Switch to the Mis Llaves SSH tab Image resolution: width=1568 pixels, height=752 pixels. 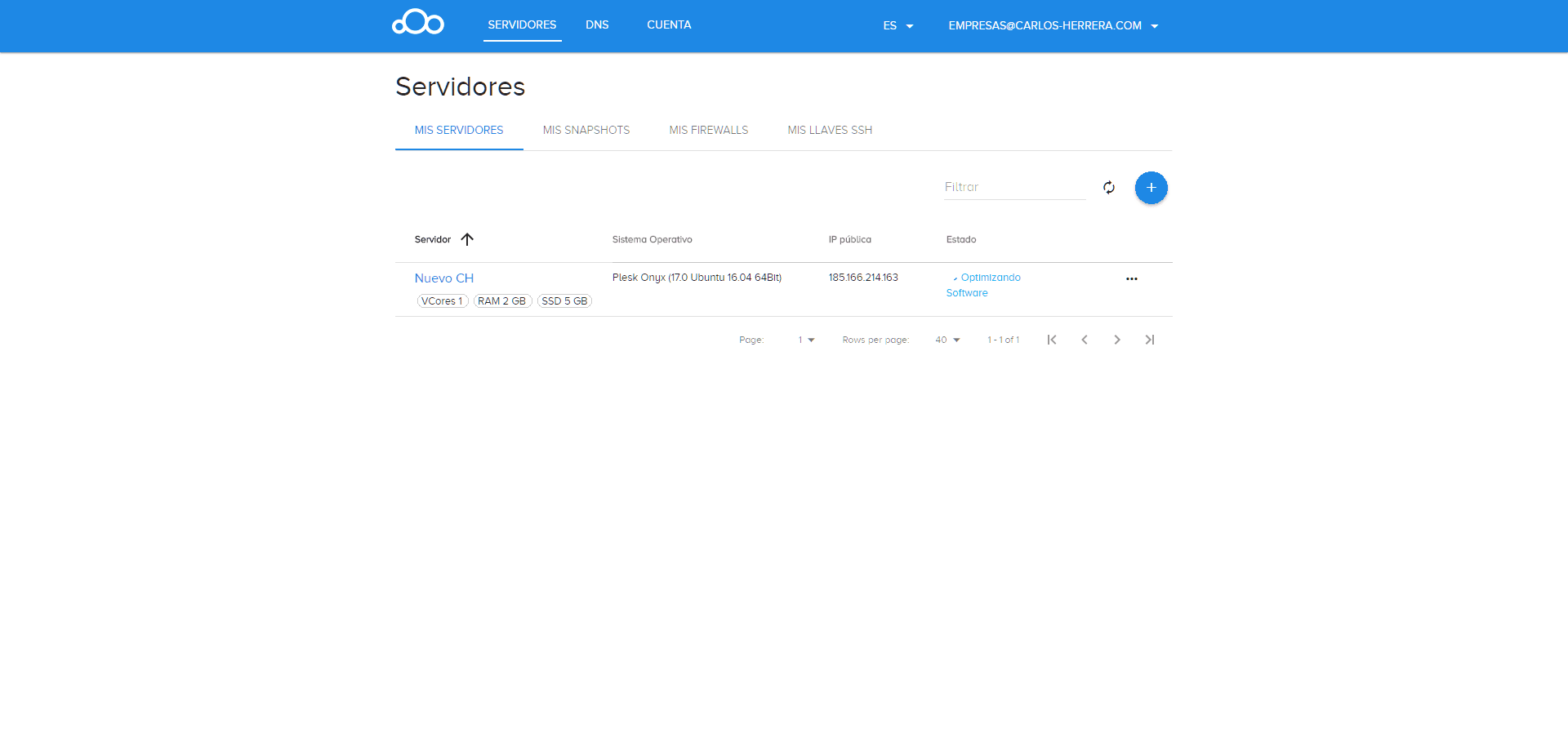830,131
